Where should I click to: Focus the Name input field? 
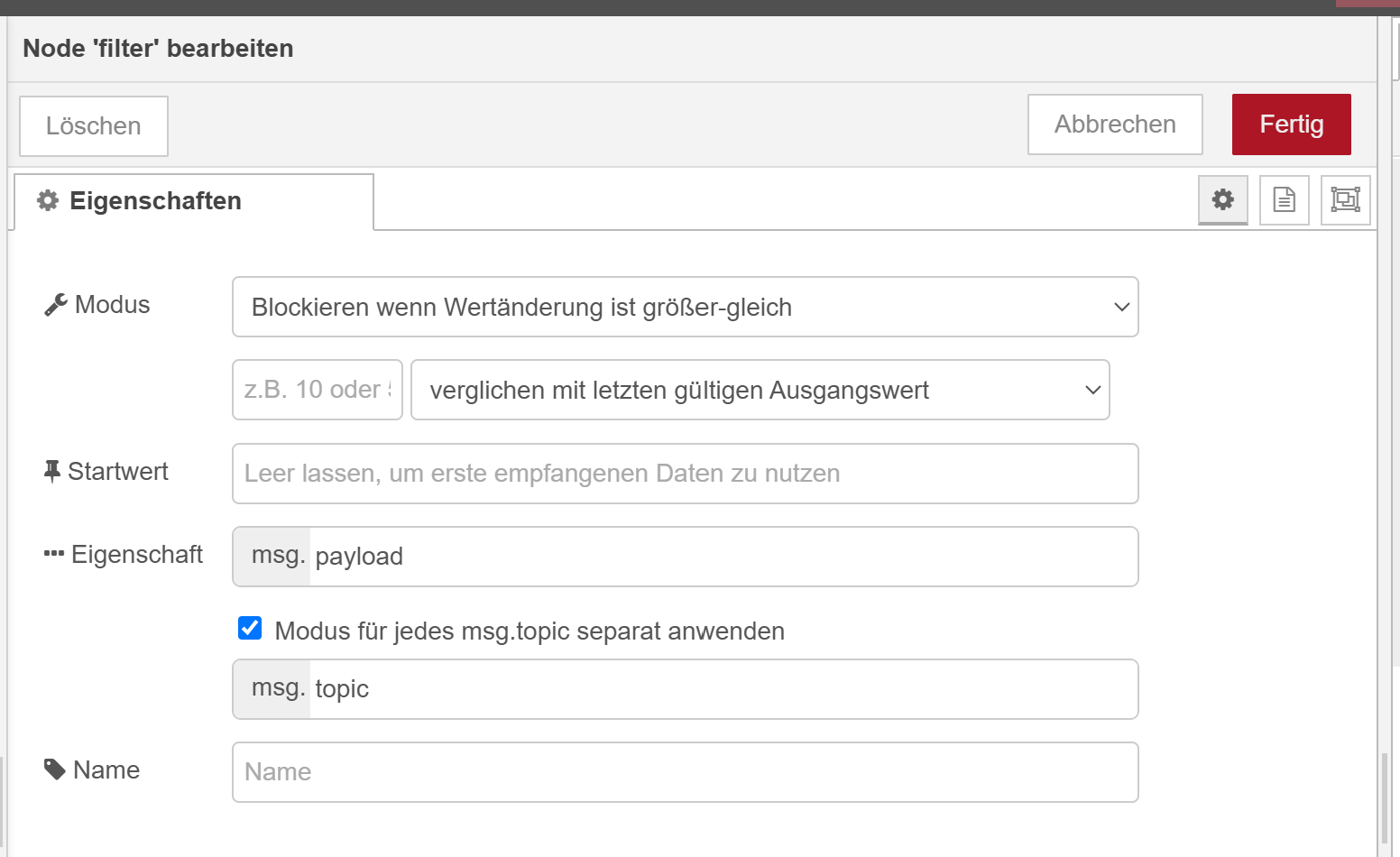coord(686,772)
